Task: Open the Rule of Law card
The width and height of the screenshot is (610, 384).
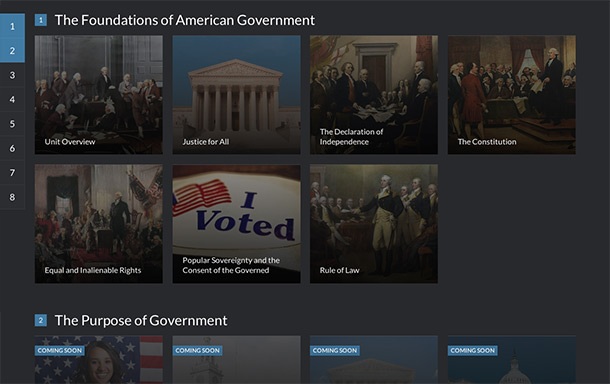Action: tap(374, 224)
